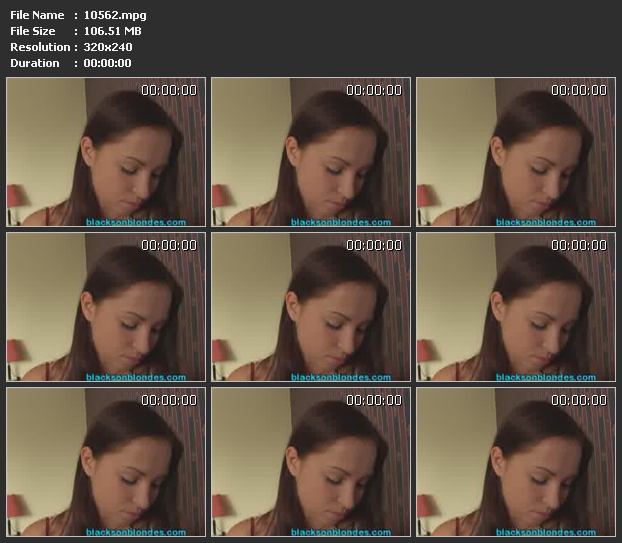Select the middle thumbnail in the top row
This screenshot has height=543, width=622.
point(311,152)
